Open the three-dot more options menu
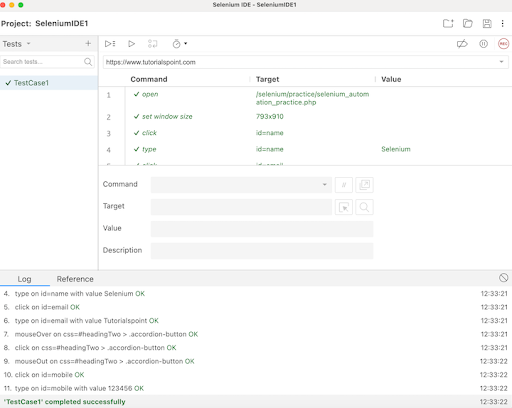512x408 pixels. click(x=503, y=23)
